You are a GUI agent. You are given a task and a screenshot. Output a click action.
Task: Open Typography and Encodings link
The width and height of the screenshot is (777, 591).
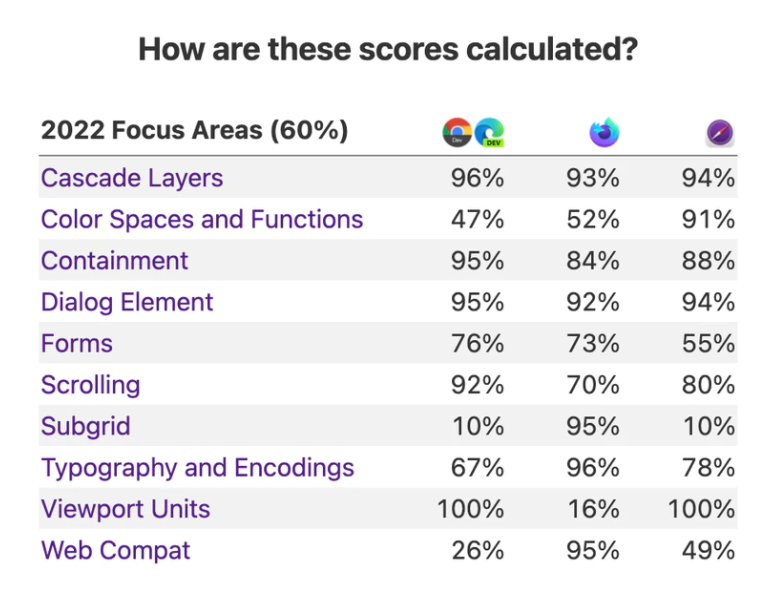coord(197,468)
